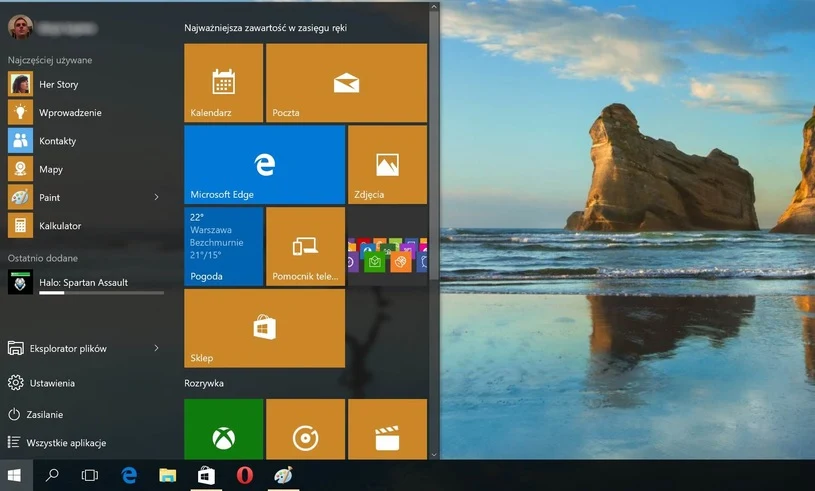Click the Start button on taskbar

pos(15,475)
